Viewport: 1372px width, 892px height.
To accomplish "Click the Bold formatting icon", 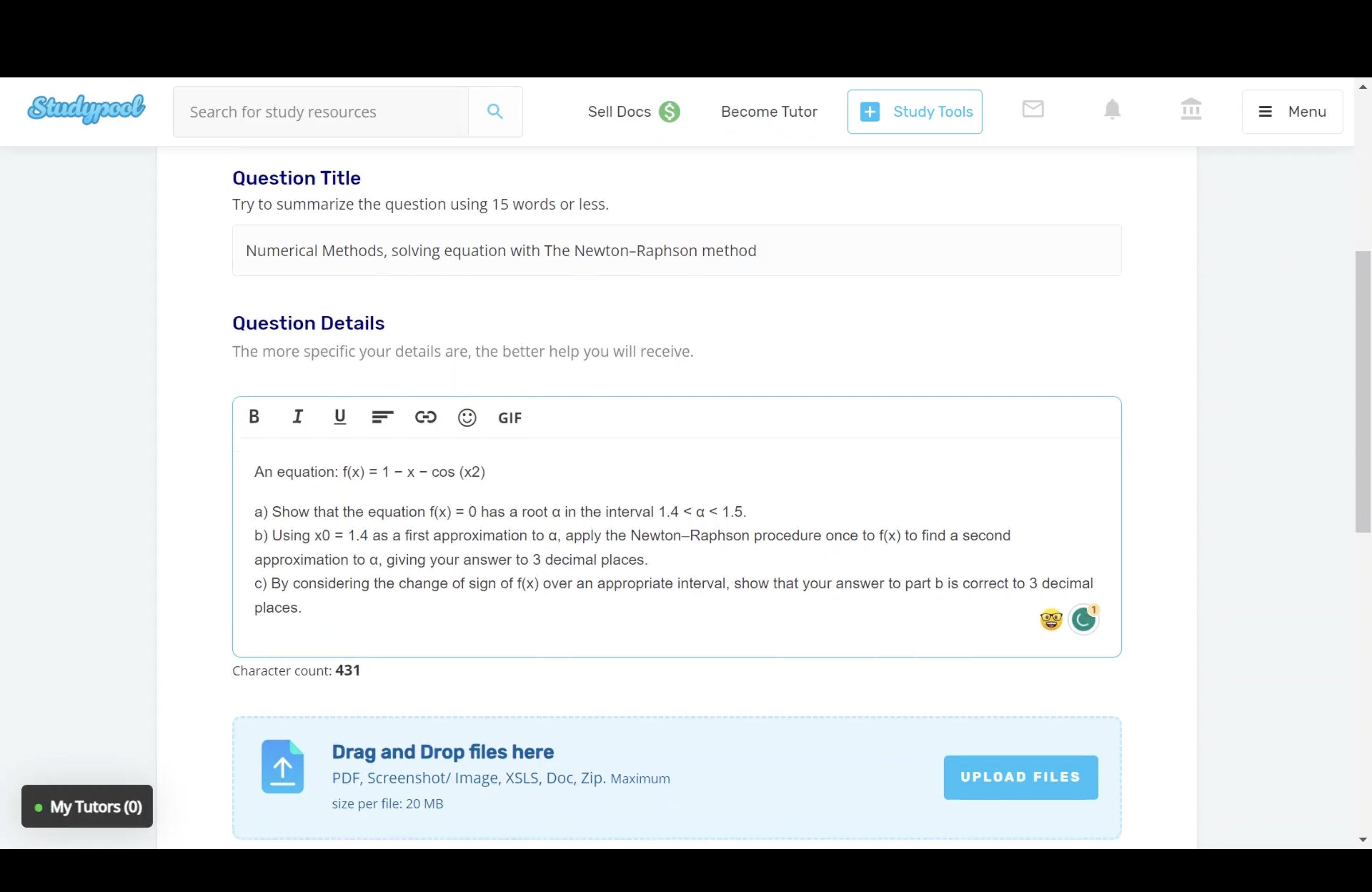I will [254, 417].
